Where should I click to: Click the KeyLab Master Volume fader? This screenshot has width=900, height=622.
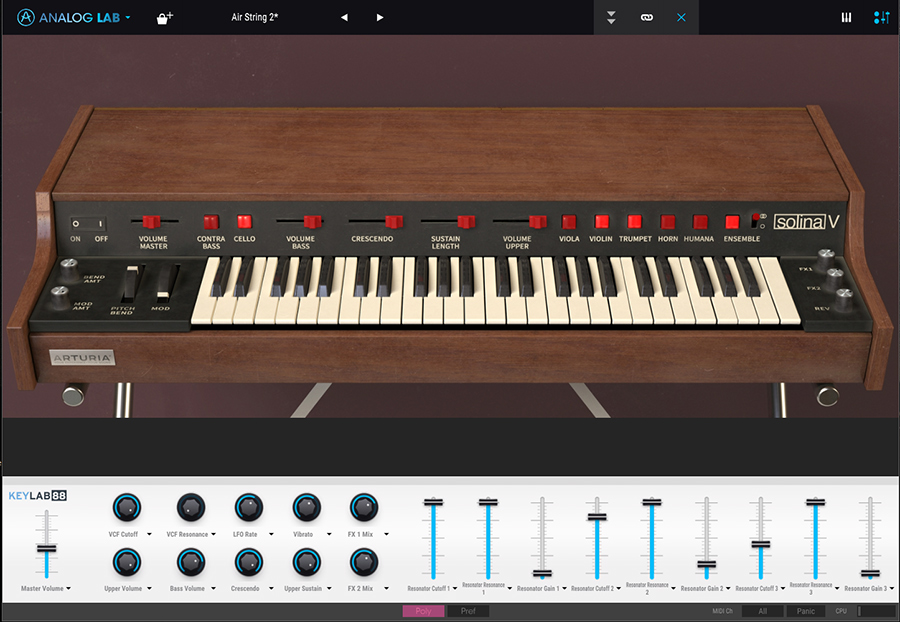point(46,549)
